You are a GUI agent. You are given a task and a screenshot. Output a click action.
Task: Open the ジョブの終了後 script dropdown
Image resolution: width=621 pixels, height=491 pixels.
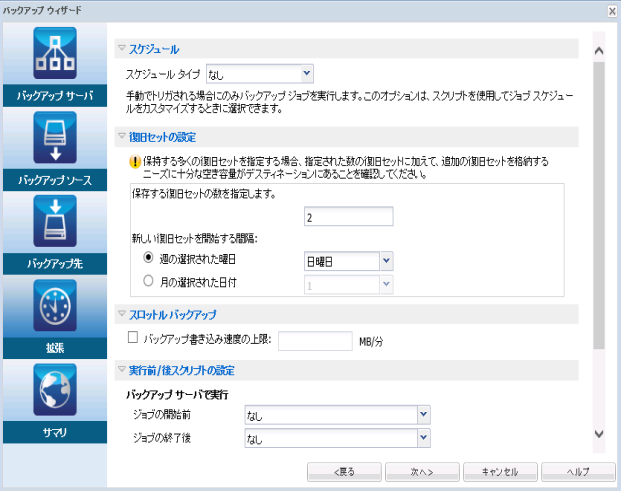pyautogui.click(x=337, y=438)
